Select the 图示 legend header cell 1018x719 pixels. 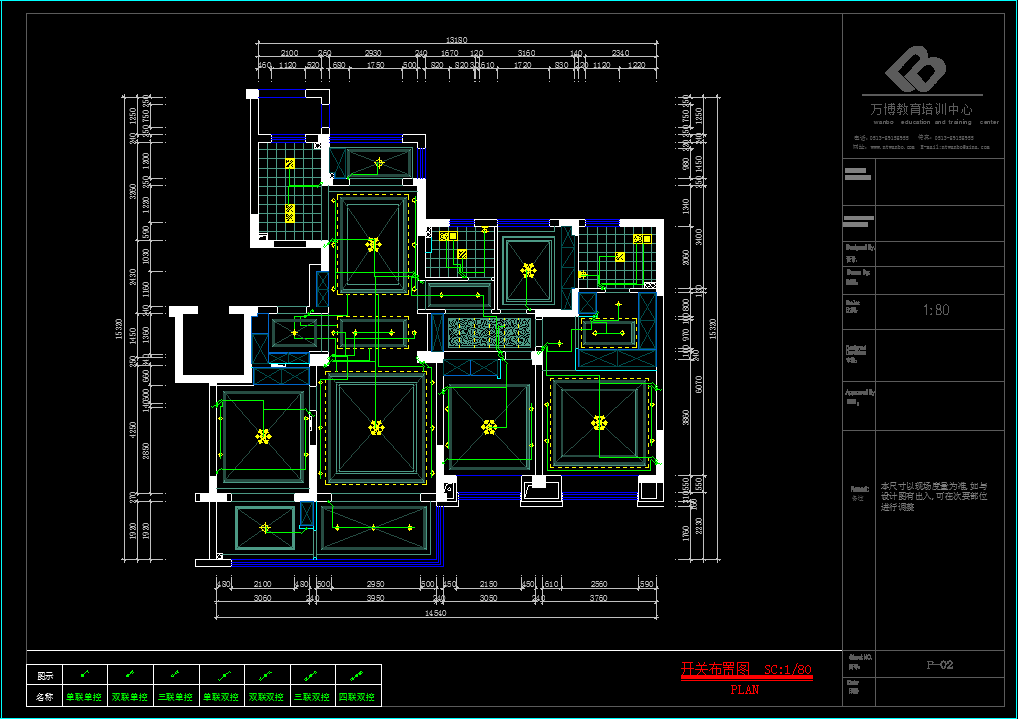point(45,675)
